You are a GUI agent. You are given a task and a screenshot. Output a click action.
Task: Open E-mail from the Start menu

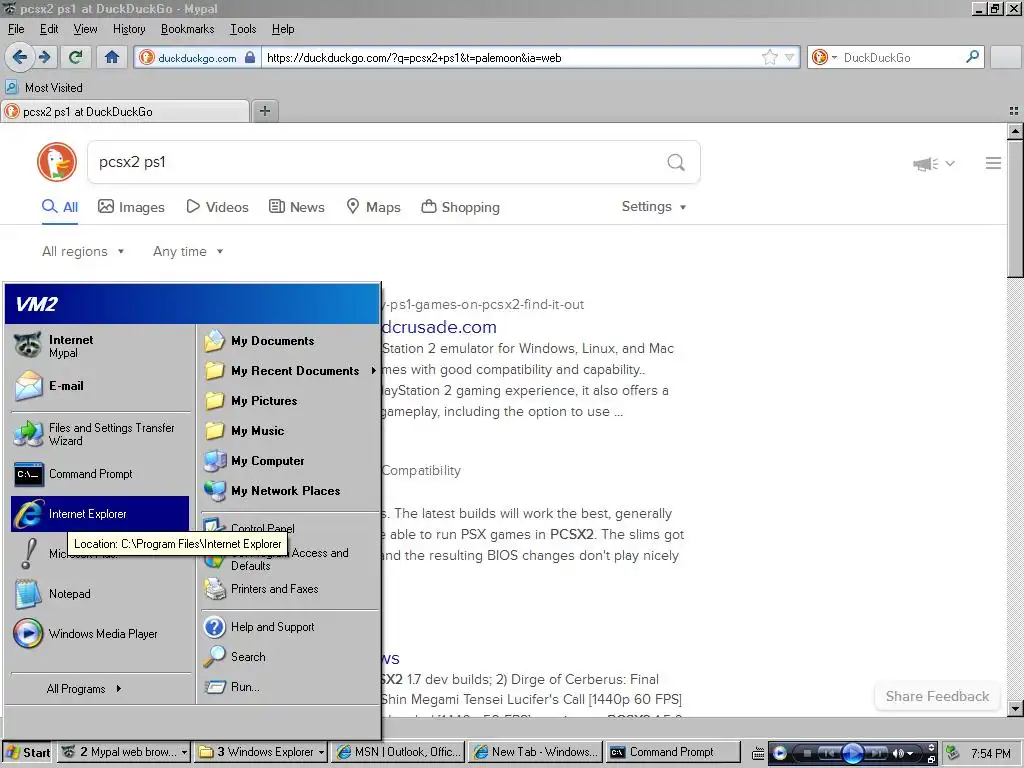100,385
